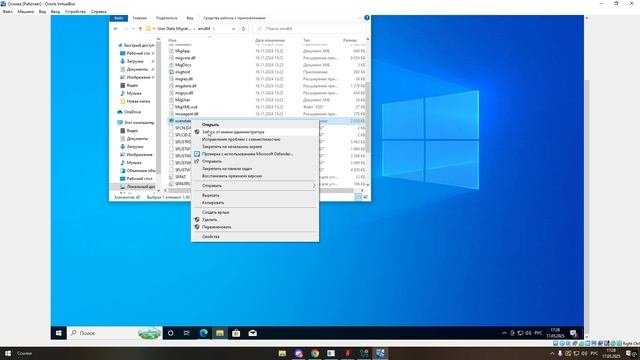Switch to the Share (Поделиться) ribbon tab
Image resolution: width=640 pixels, height=360 pixels.
point(167,18)
